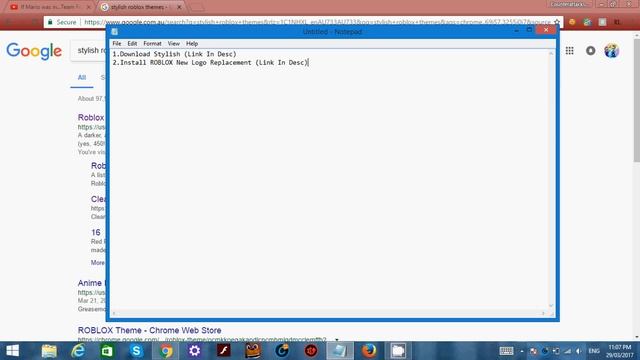This screenshot has width=640, height=360.
Task: Click the Chrome address bar URL
Action: point(317,22)
